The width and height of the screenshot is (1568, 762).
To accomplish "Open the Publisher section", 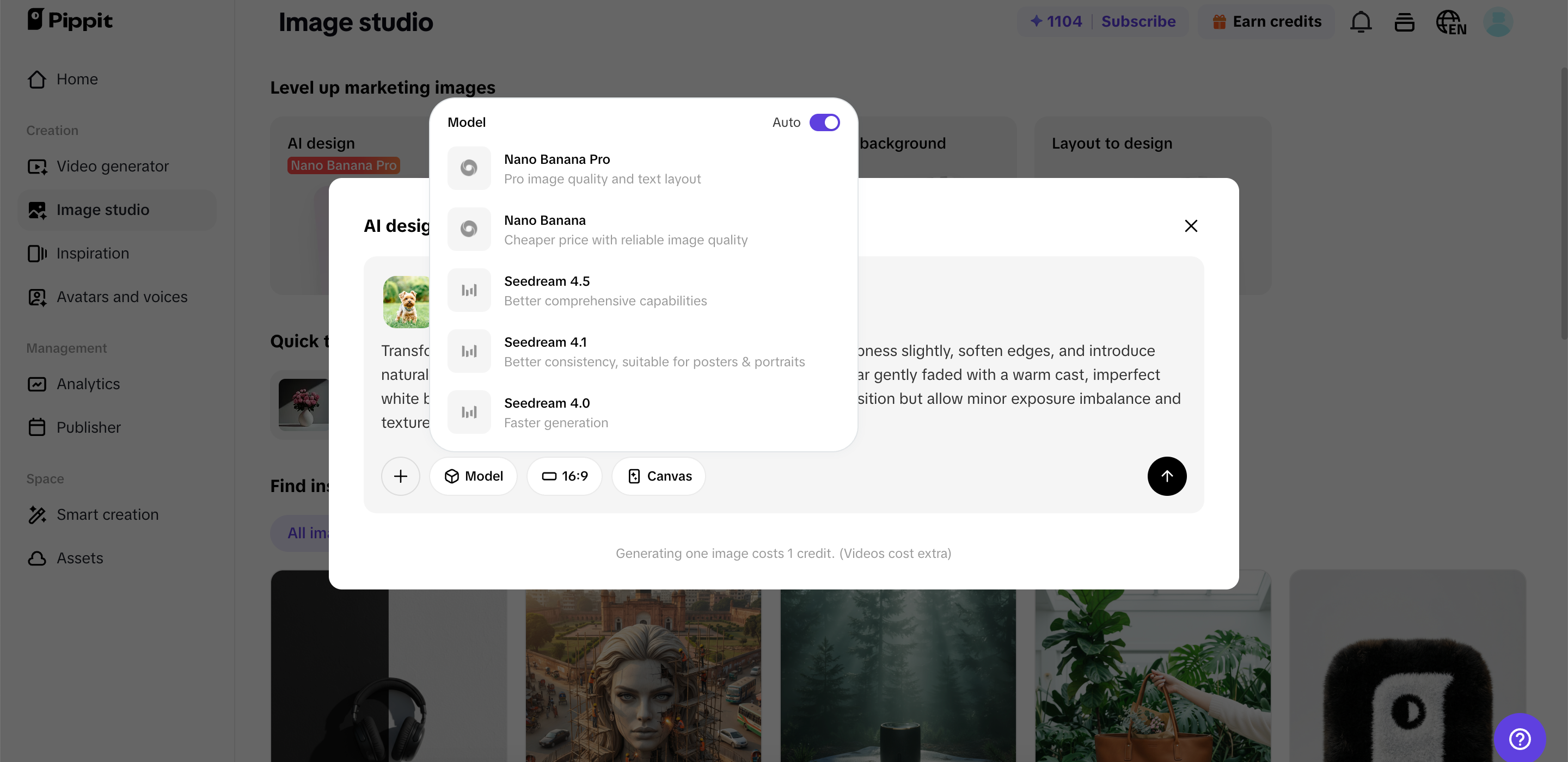I will (89, 427).
